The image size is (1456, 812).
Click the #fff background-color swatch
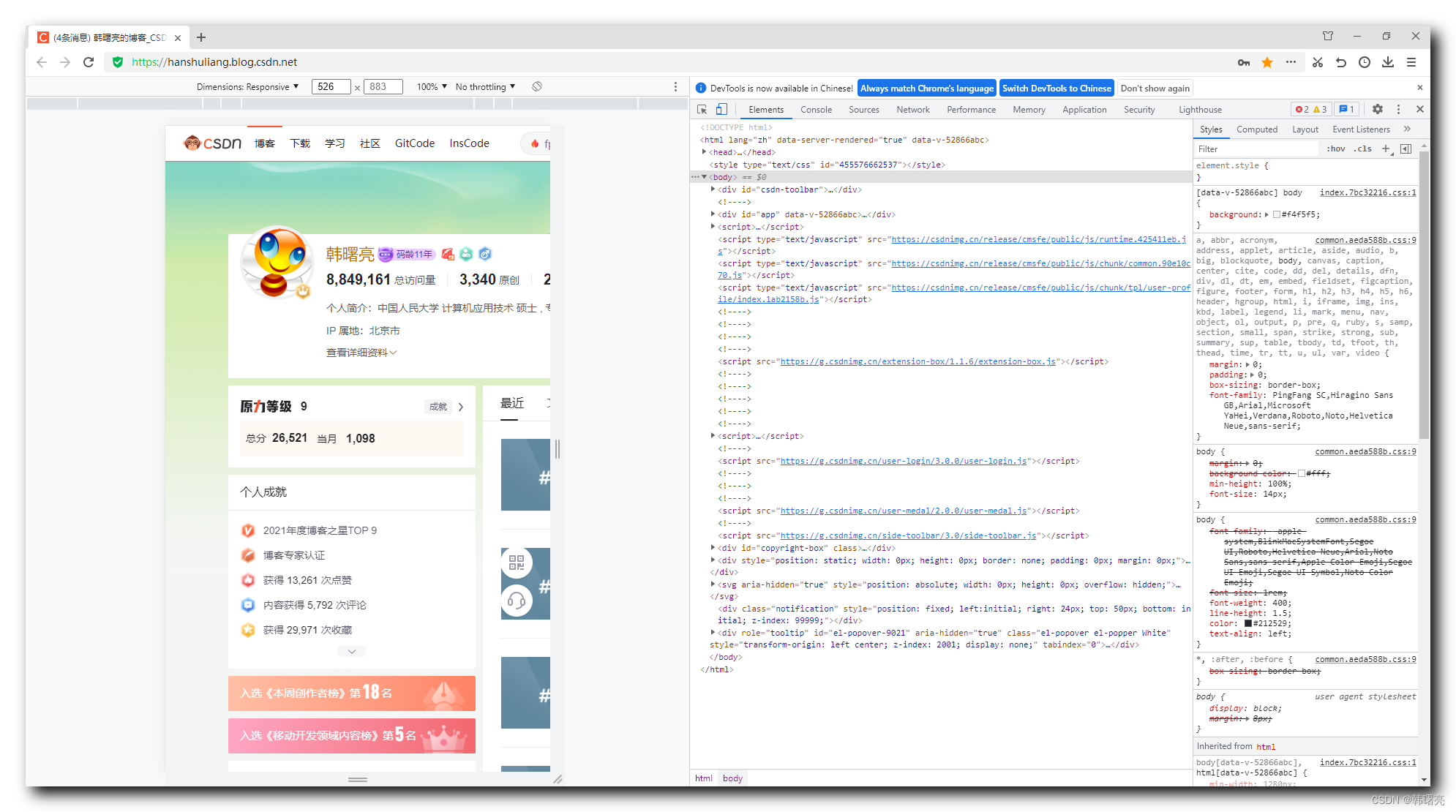pos(1302,473)
